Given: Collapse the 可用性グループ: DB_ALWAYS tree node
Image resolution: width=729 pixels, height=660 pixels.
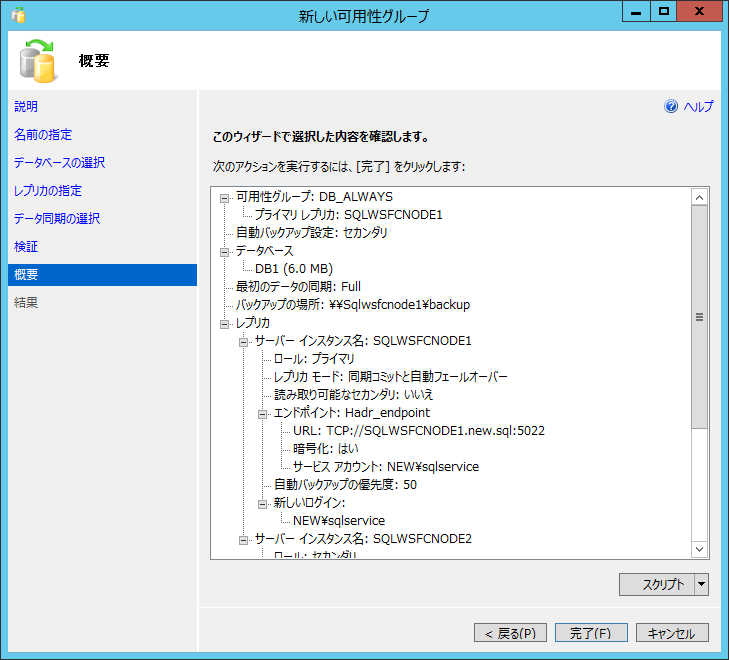Looking at the screenshot, I should click(225, 197).
